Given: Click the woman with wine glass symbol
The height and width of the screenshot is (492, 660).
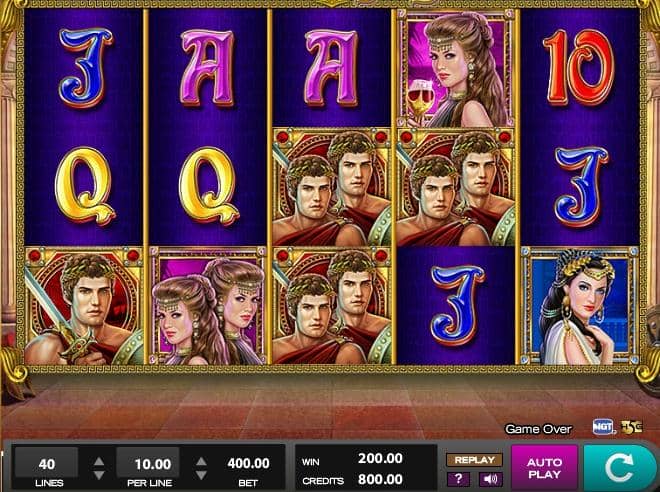Looking at the screenshot, I should point(456,68).
